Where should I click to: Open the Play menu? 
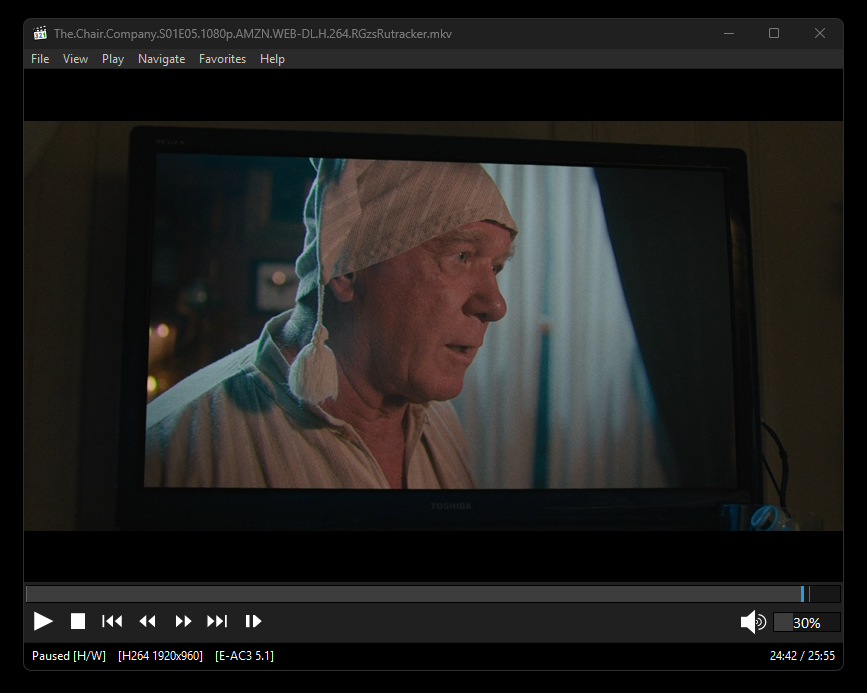point(113,59)
